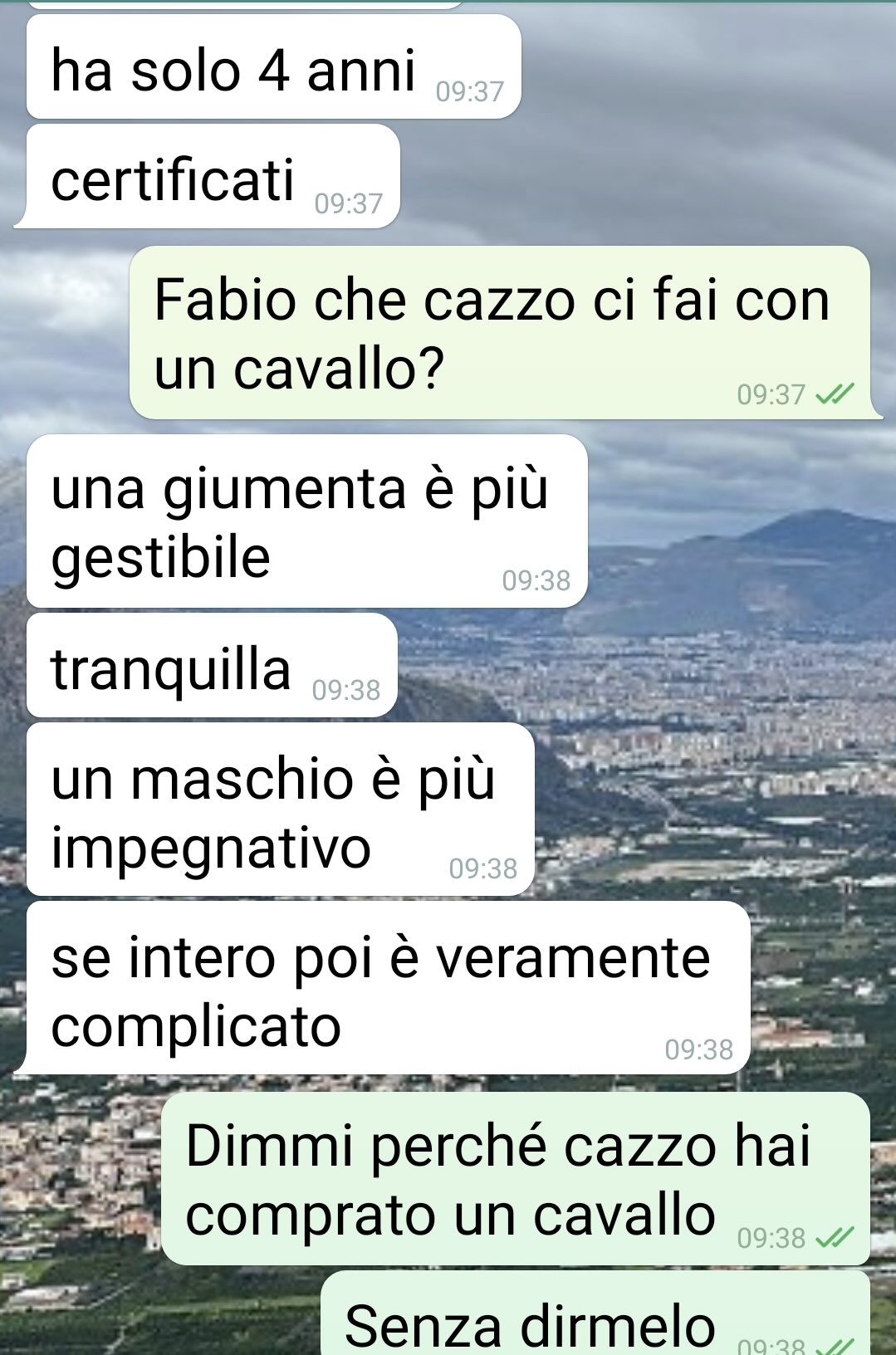Tap the partially visible bubble at top edge
Image resolution: width=896 pixels, height=1355 pixels.
[x=245, y=3]
